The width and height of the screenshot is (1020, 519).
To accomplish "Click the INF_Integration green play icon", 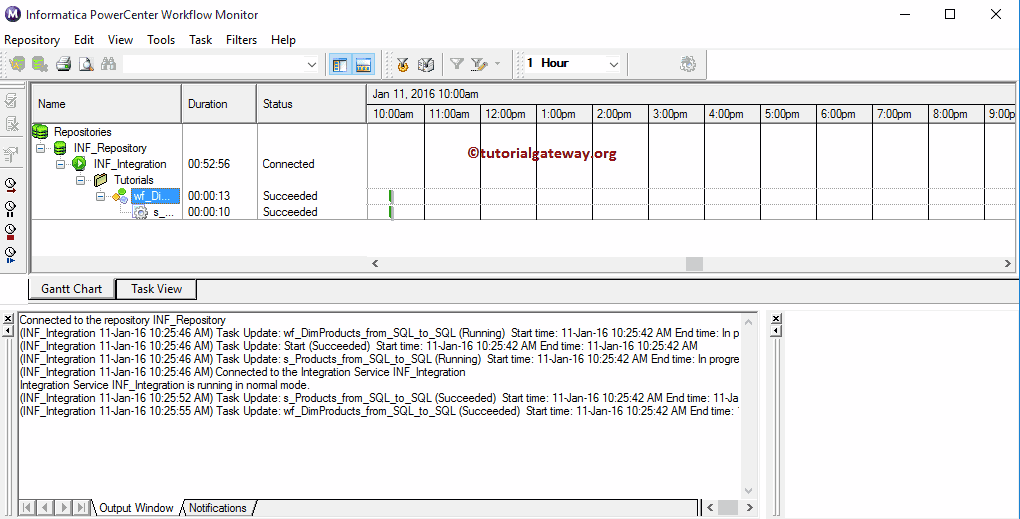I will (79, 164).
